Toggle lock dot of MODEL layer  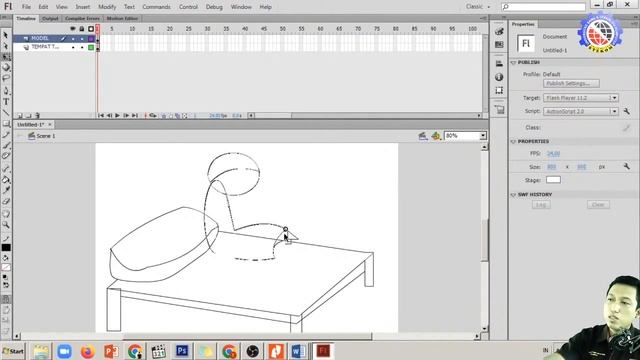click(x=82, y=39)
